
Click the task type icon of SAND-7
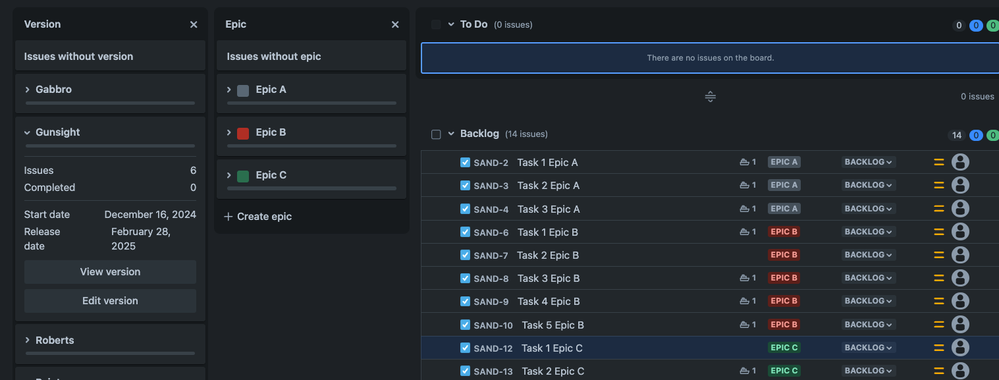click(x=465, y=255)
